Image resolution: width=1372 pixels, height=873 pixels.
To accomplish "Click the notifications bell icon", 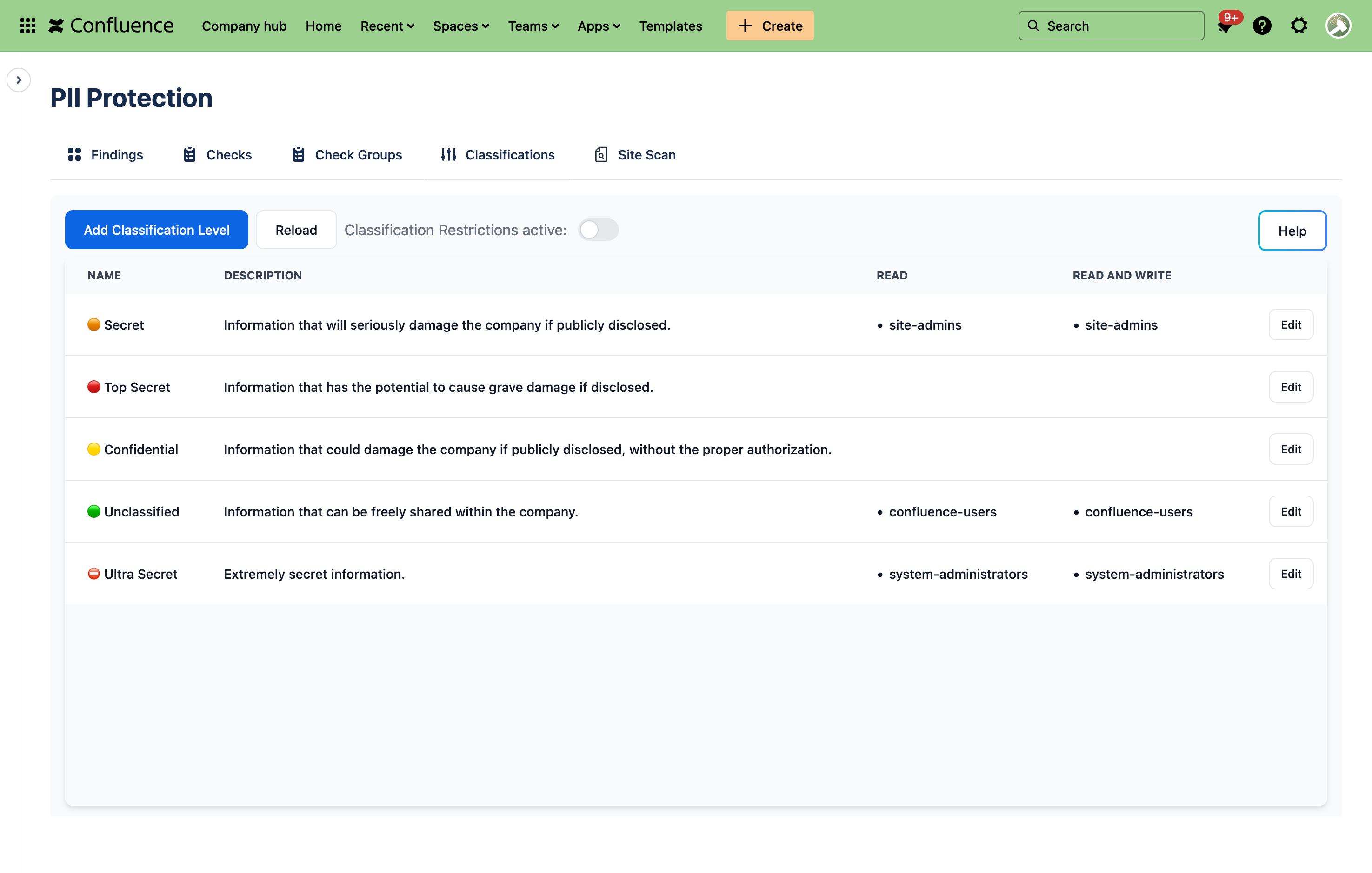I will 1224,25.
